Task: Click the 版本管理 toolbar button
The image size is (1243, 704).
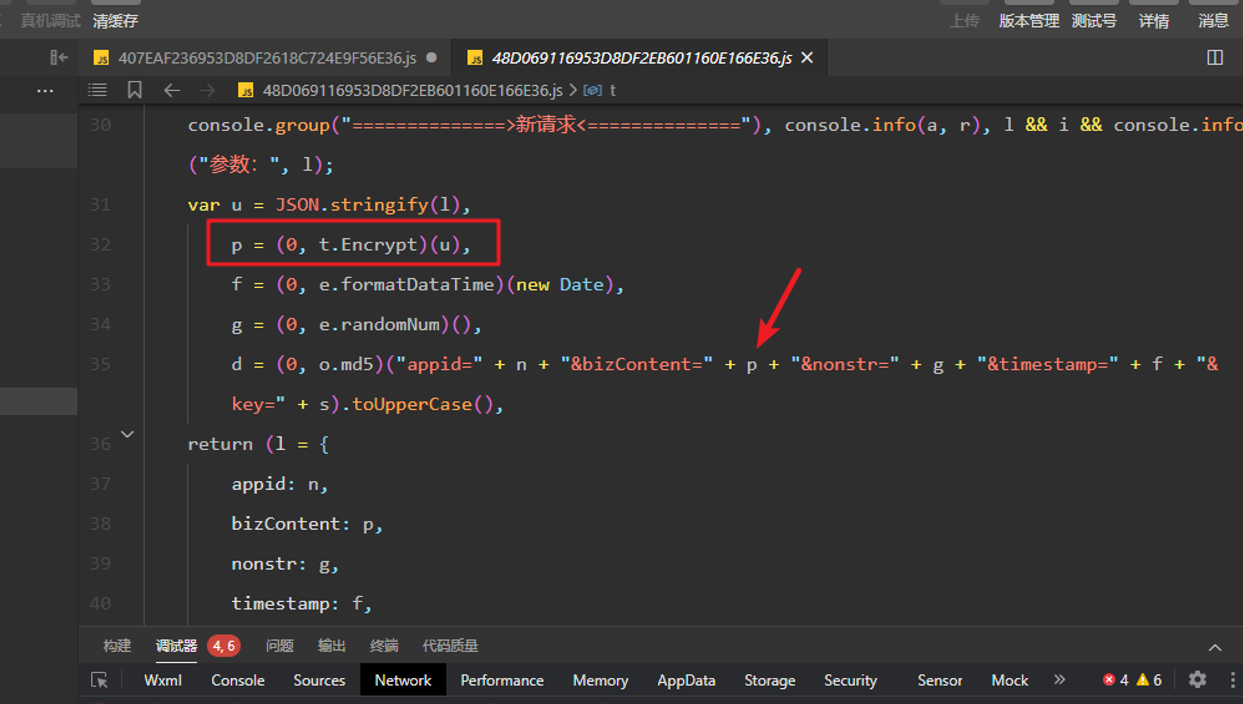Action: pyautogui.click(x=1029, y=21)
